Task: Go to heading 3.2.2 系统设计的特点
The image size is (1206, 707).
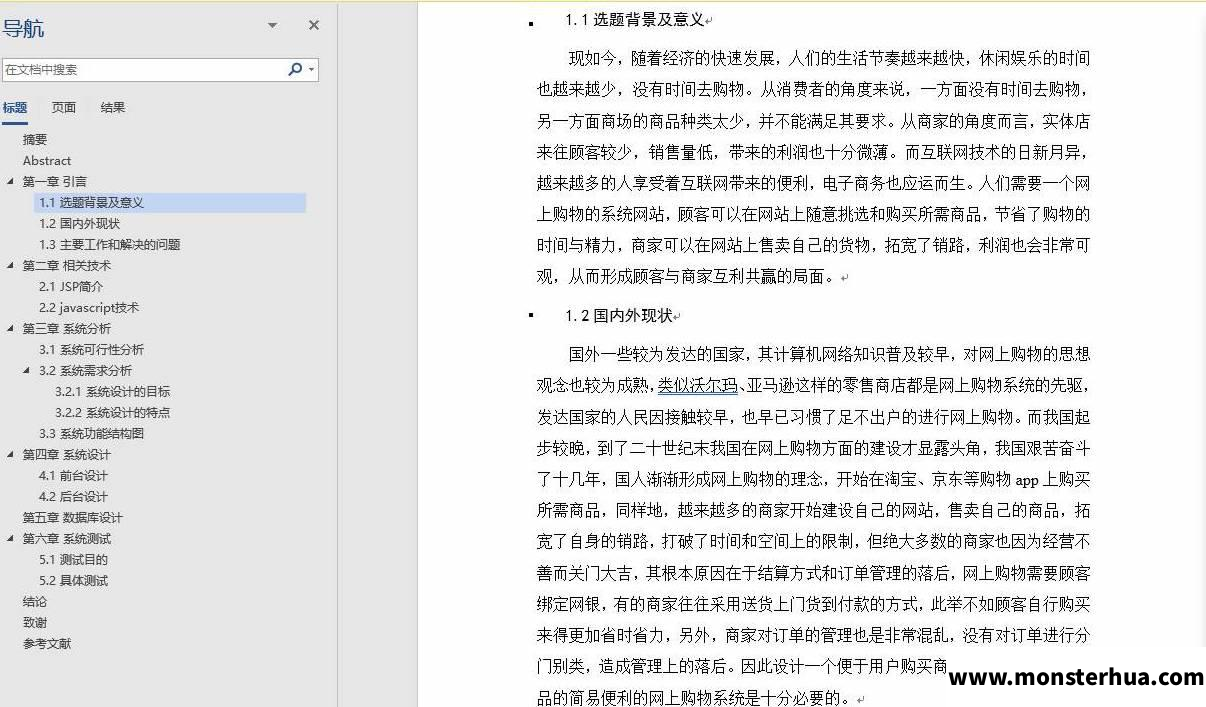Action: tap(113, 413)
